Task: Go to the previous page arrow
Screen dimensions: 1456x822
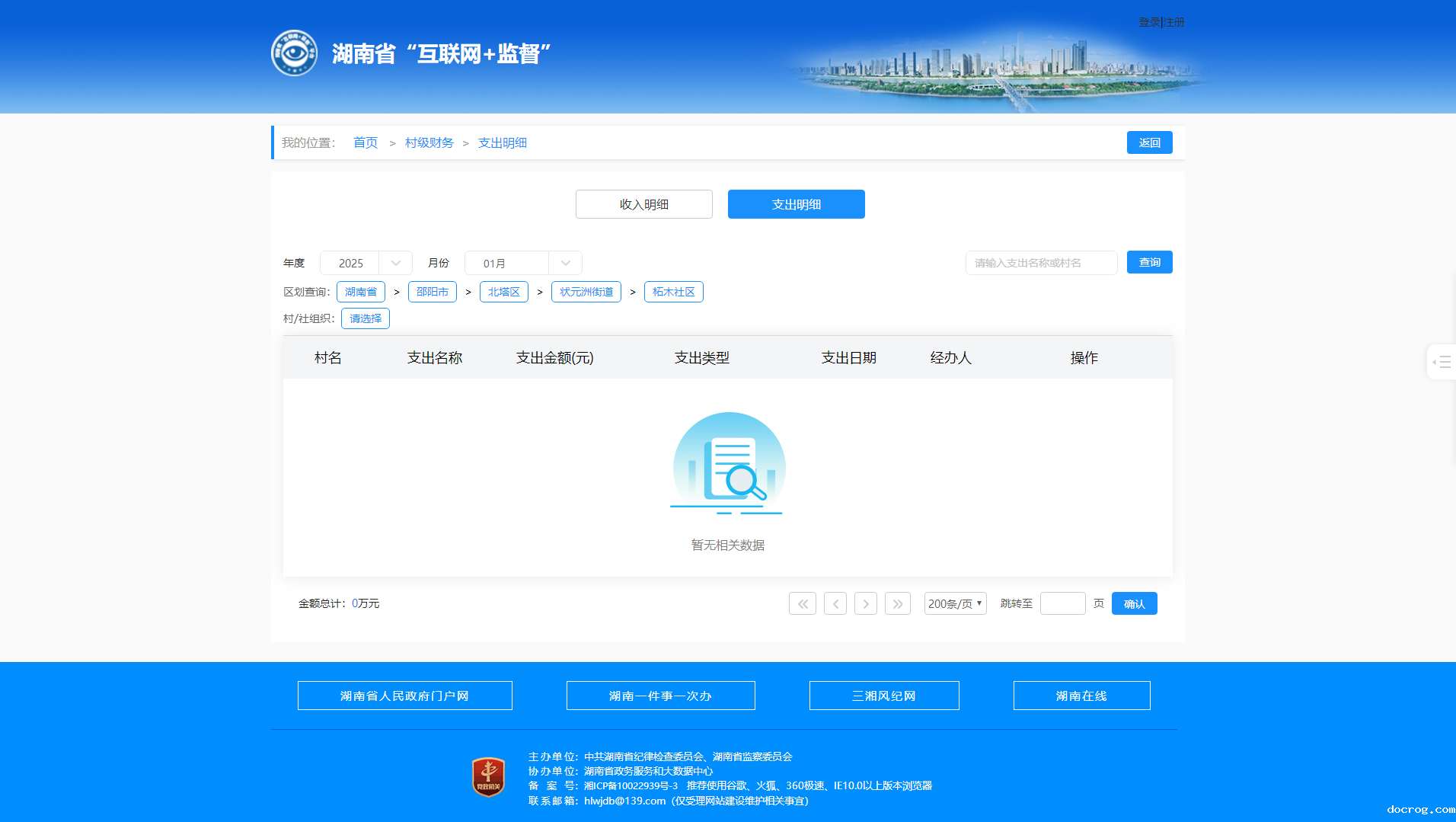Action: pyautogui.click(x=835, y=603)
